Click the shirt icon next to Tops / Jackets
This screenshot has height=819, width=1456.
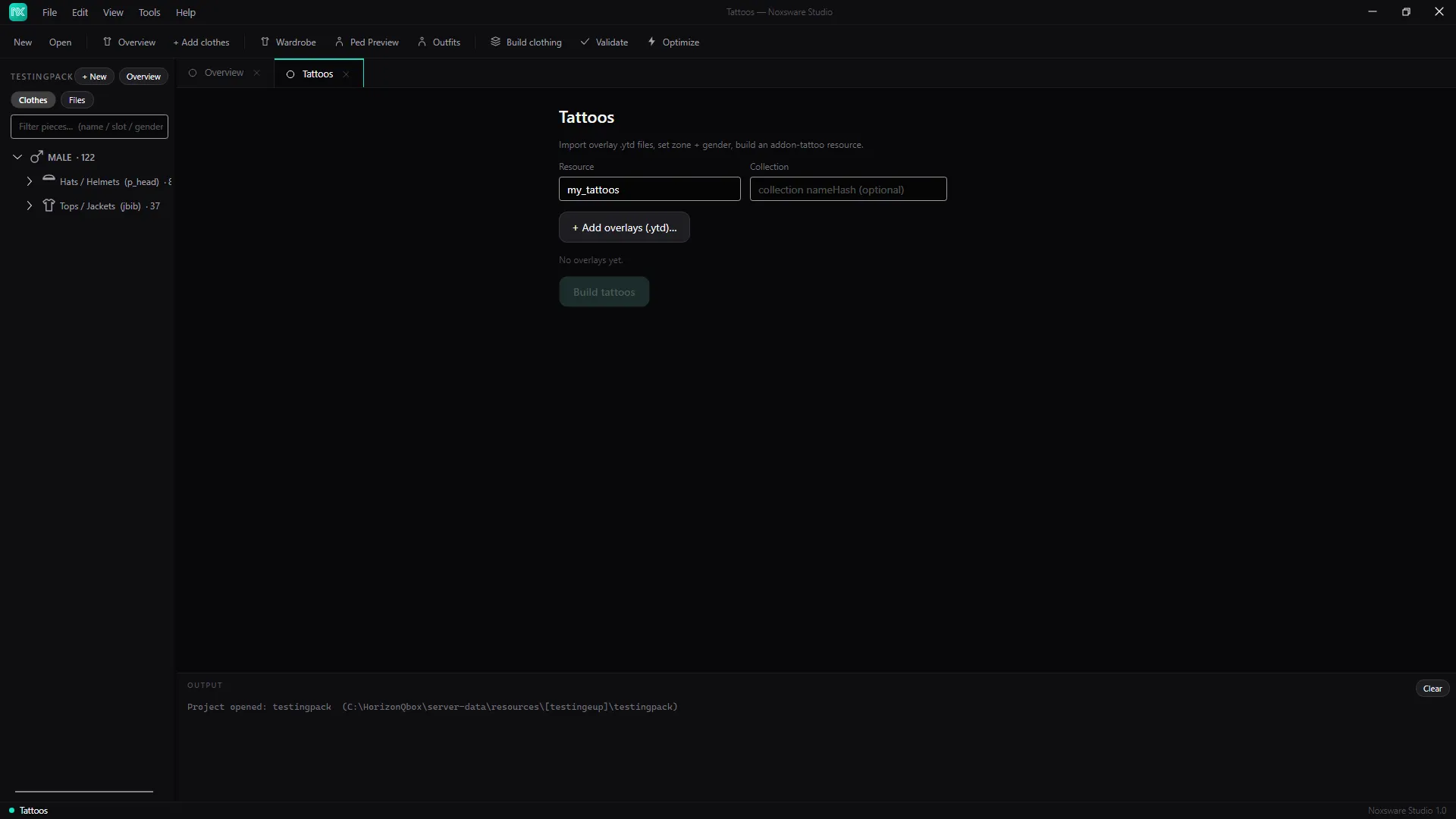[x=49, y=206]
